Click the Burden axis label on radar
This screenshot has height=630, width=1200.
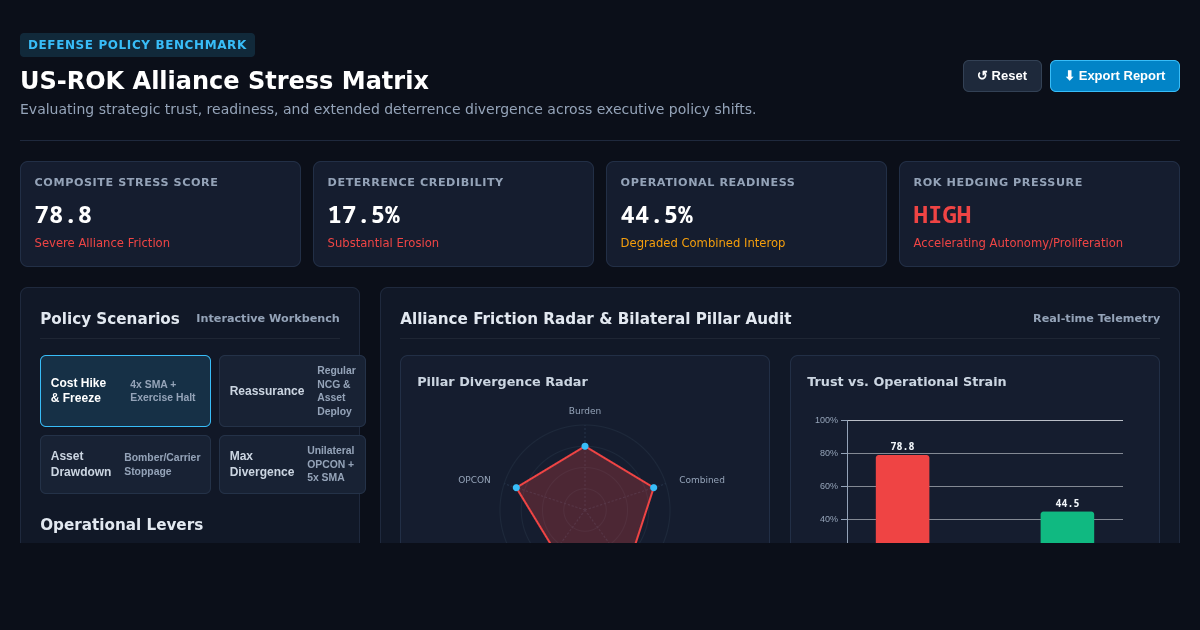tap(585, 411)
